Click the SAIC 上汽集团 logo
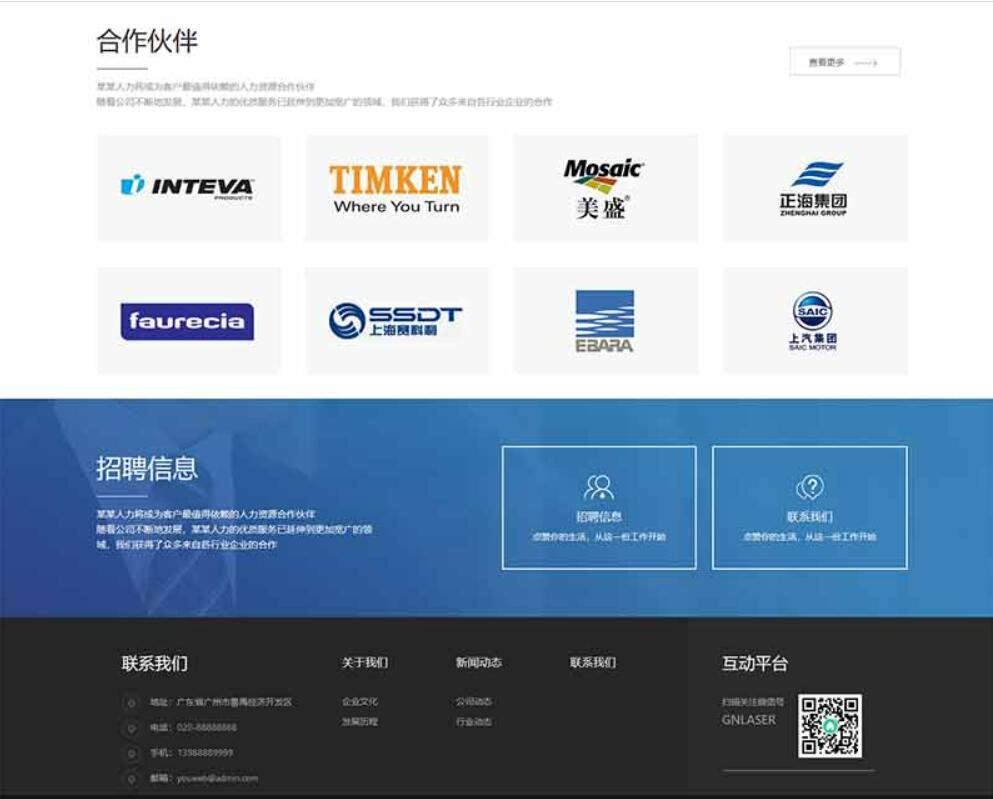 point(815,321)
